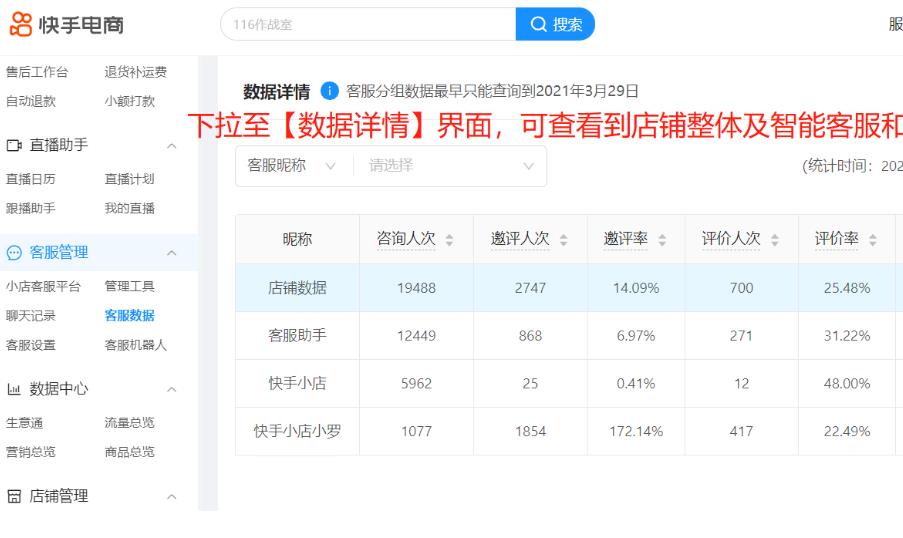The width and height of the screenshot is (903, 538).
Task: Open 生意通 in sidebar
Action: (24, 423)
